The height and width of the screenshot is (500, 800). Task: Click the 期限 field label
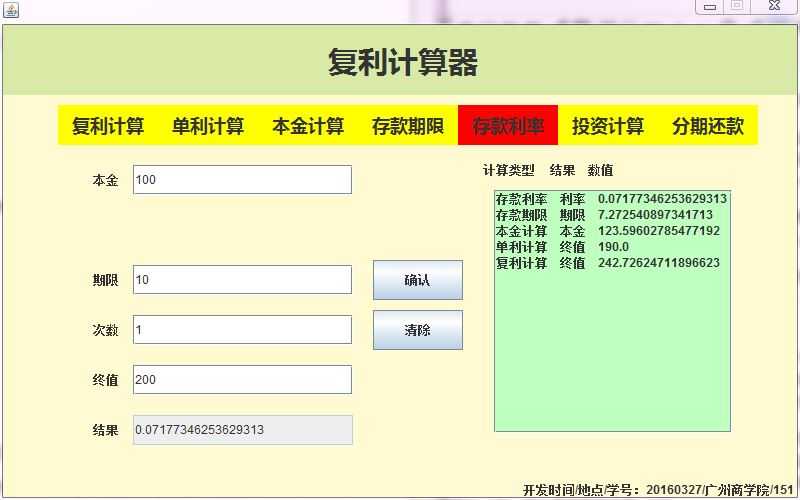click(105, 280)
